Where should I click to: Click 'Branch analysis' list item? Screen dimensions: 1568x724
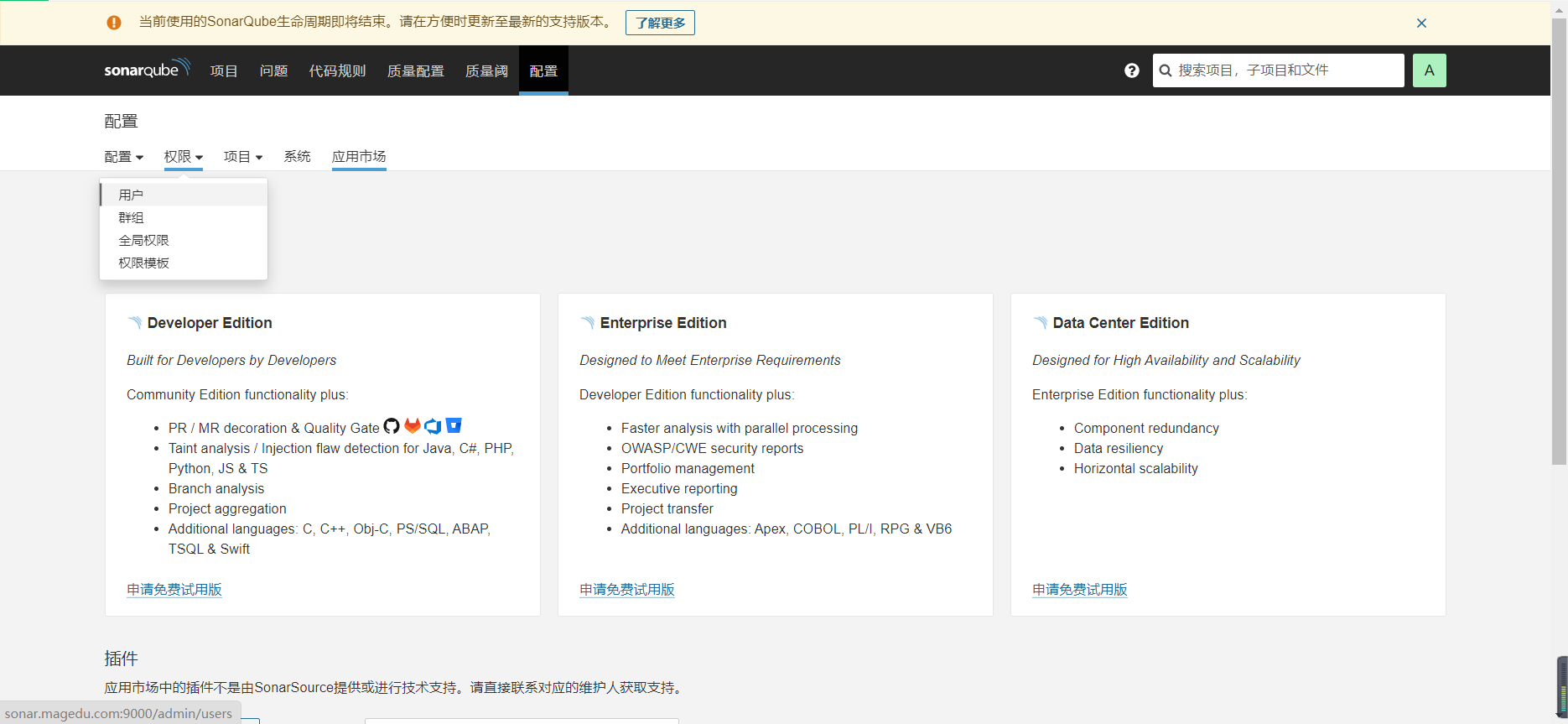[x=216, y=488]
